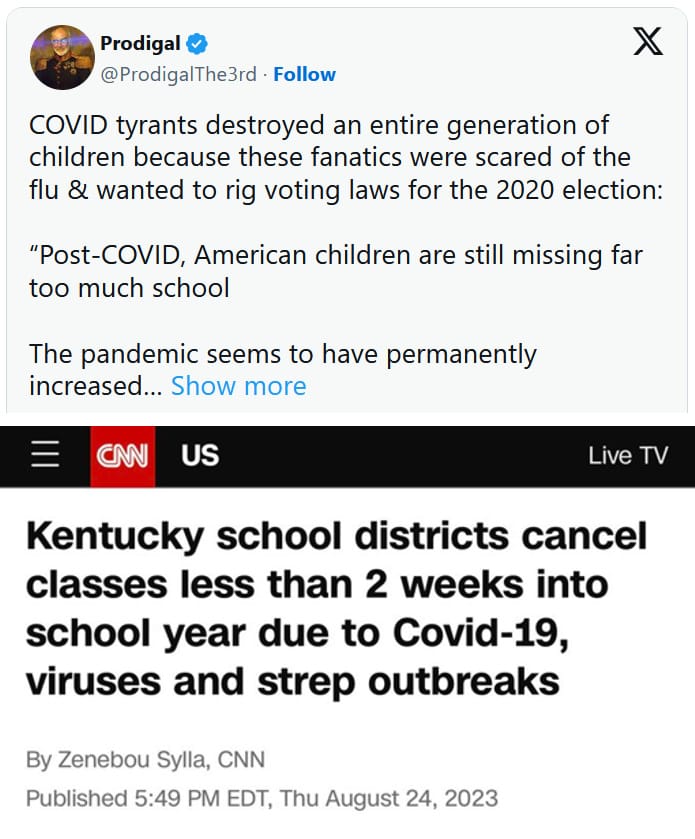
Task: Open the CNN hamburger menu
Action: pos(45,455)
